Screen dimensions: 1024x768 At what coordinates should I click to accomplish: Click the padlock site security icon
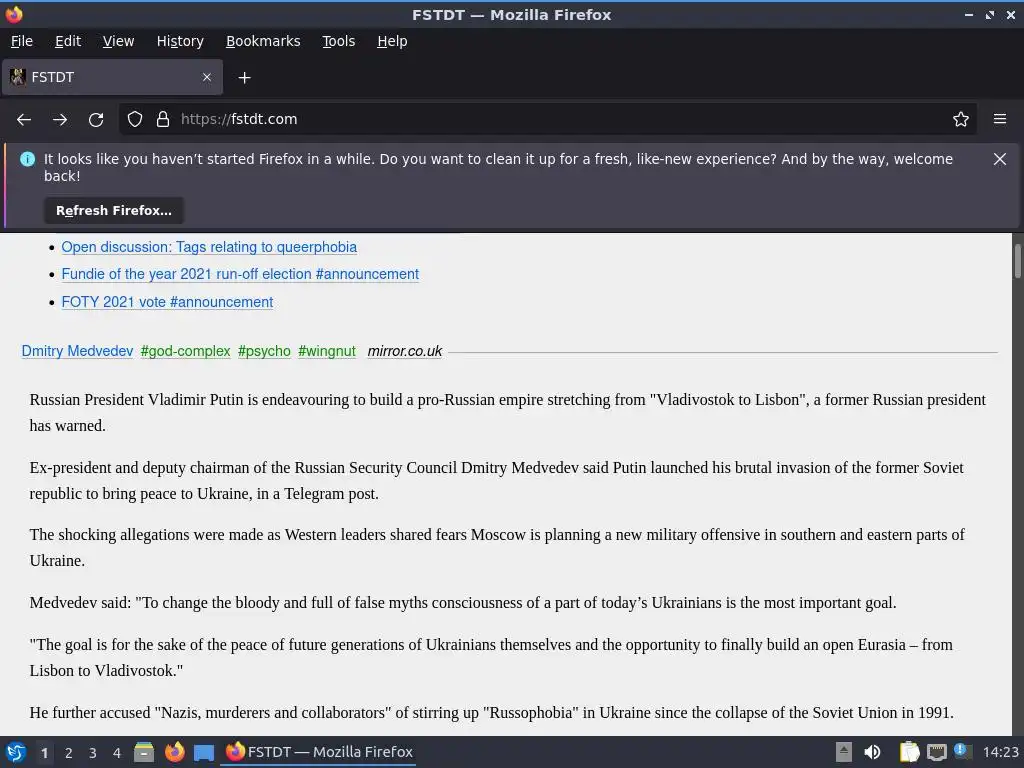(x=163, y=120)
